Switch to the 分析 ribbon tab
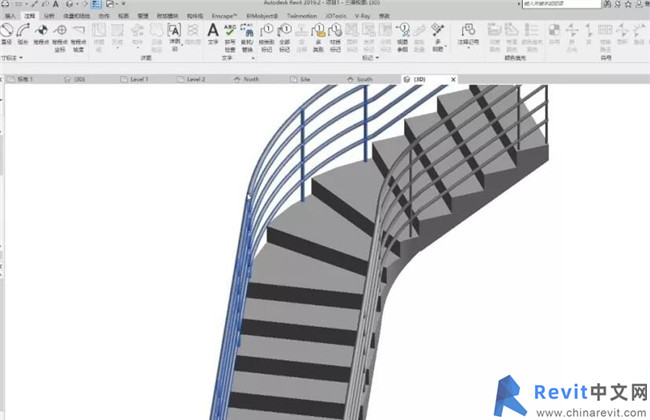Image resolution: width=650 pixels, height=420 pixels. coord(49,16)
